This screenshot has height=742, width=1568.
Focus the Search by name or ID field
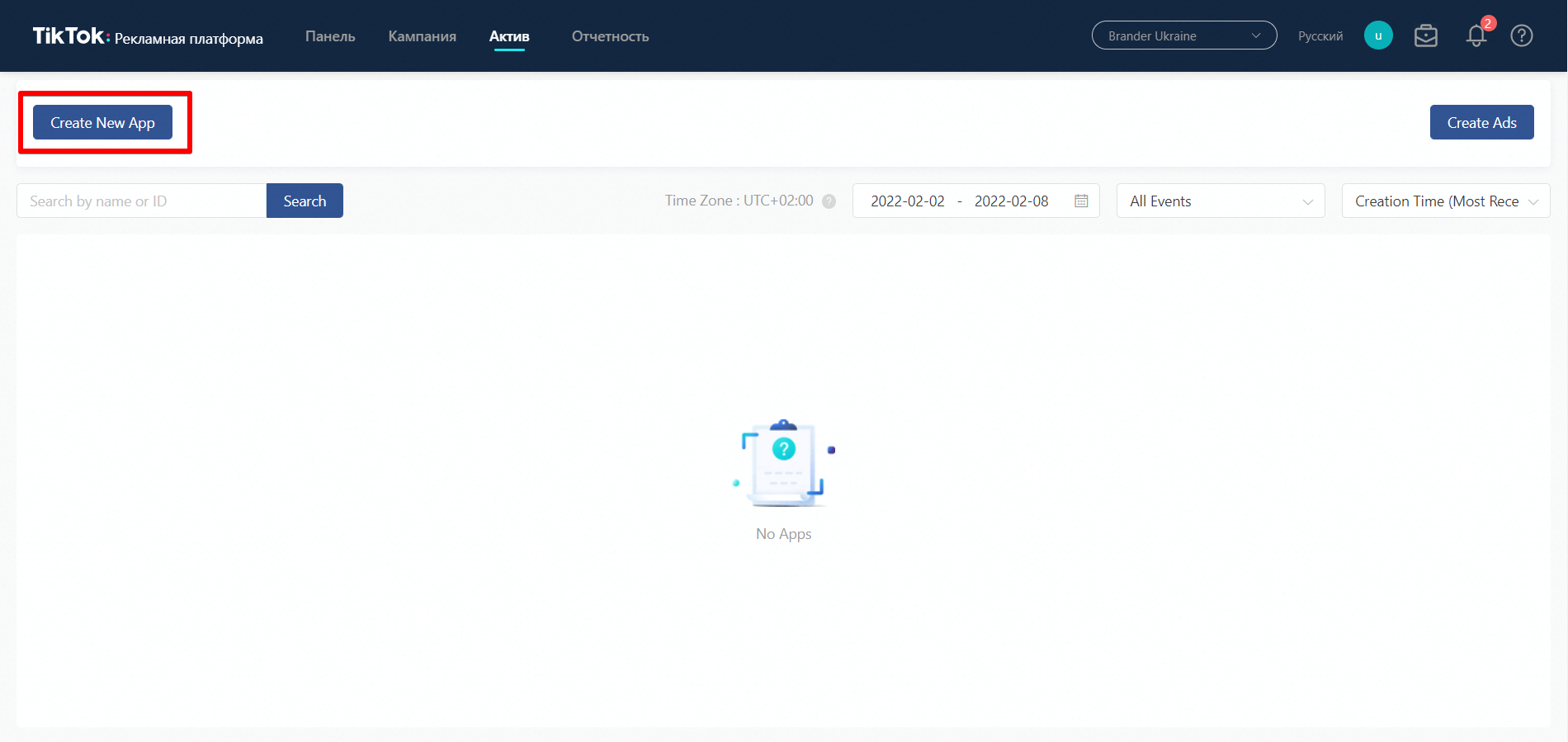[141, 201]
